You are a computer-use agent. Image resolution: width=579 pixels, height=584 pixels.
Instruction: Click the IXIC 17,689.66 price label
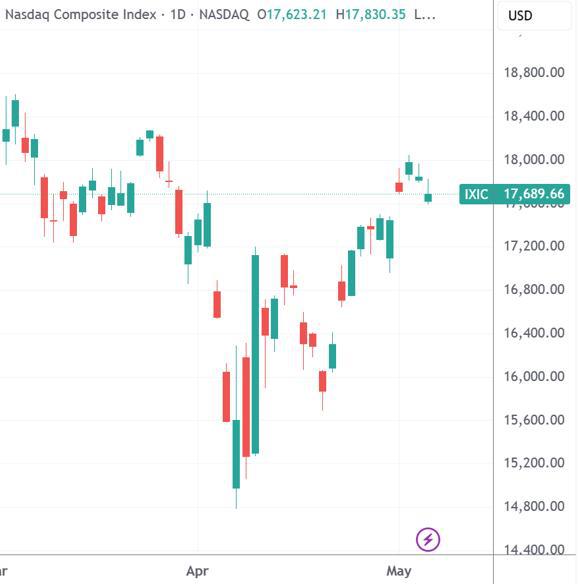coord(514,194)
